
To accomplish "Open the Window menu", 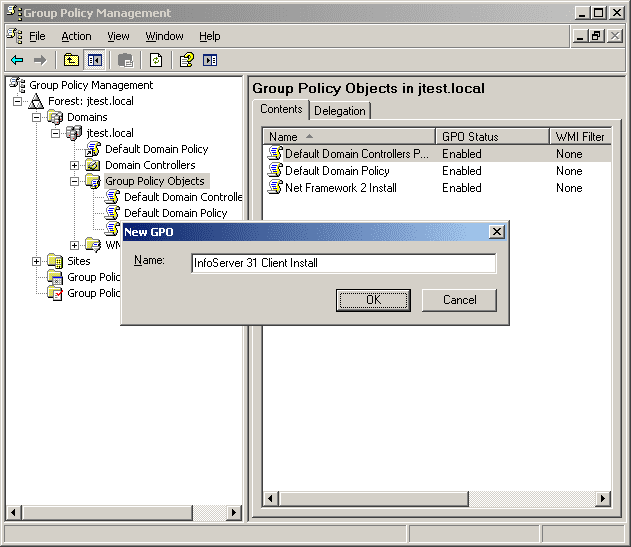I will click(164, 36).
